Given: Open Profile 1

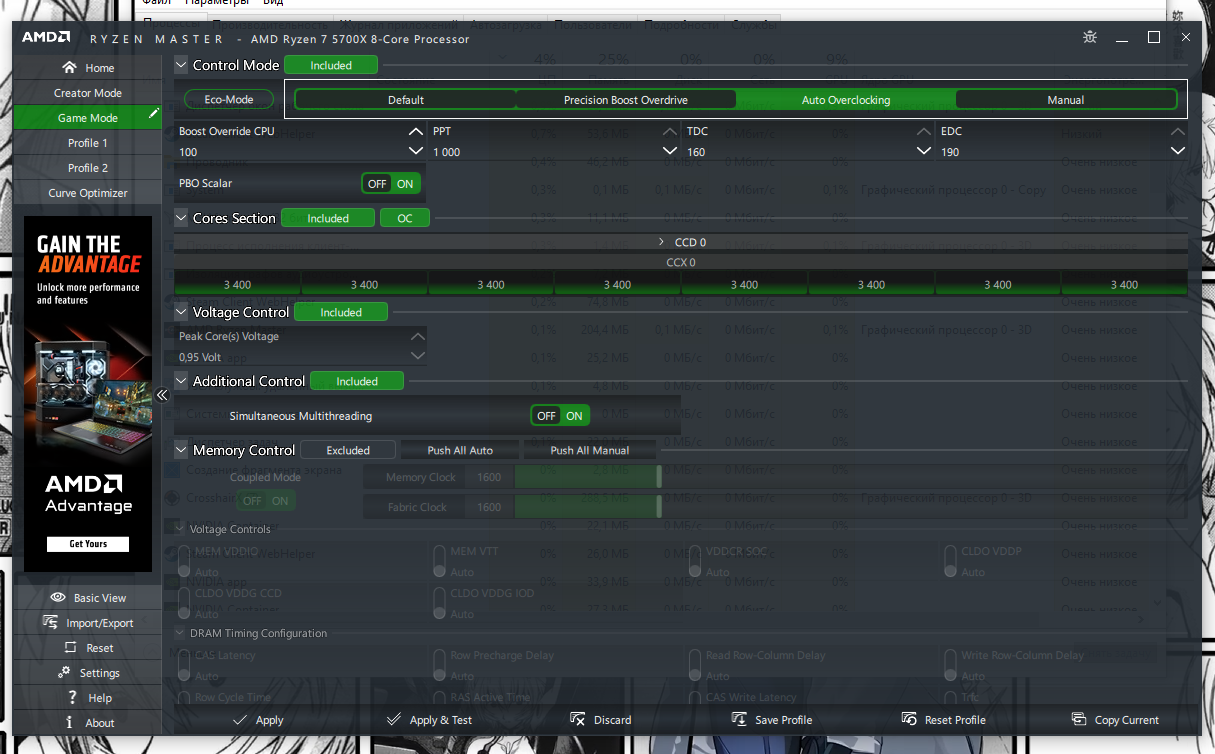Looking at the screenshot, I should (88, 143).
